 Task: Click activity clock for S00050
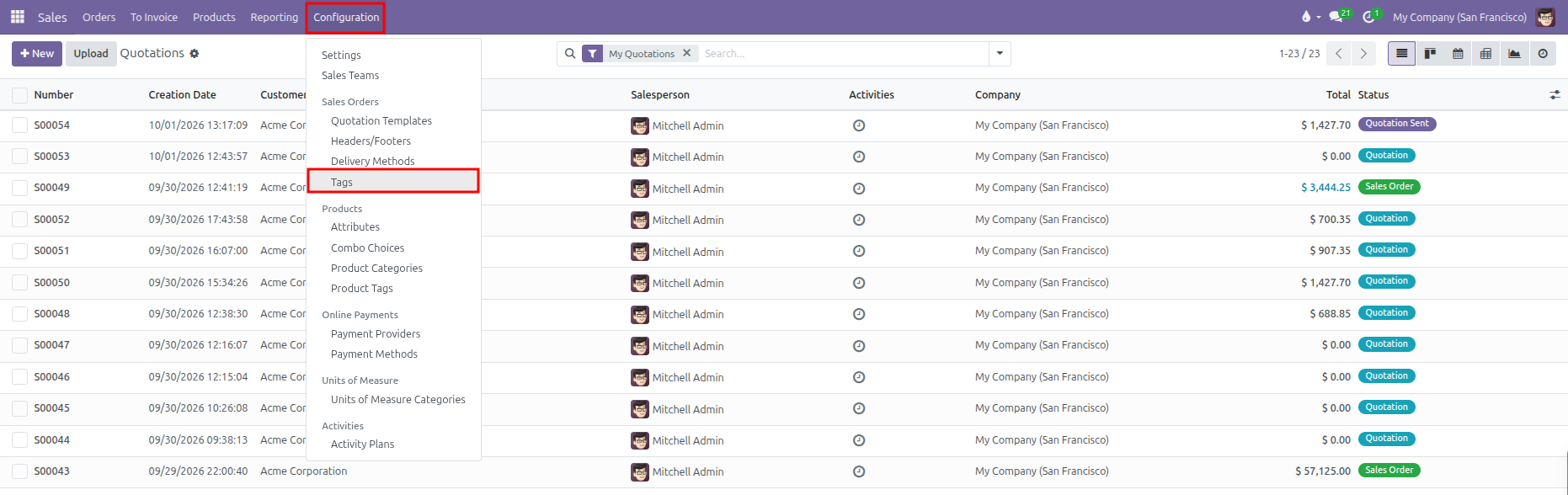tap(859, 283)
